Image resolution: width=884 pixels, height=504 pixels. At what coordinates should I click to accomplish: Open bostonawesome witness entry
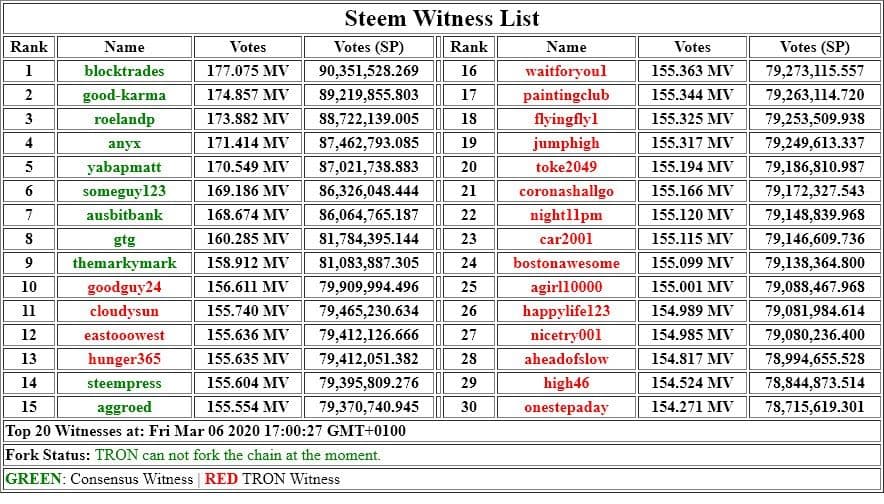[566, 263]
